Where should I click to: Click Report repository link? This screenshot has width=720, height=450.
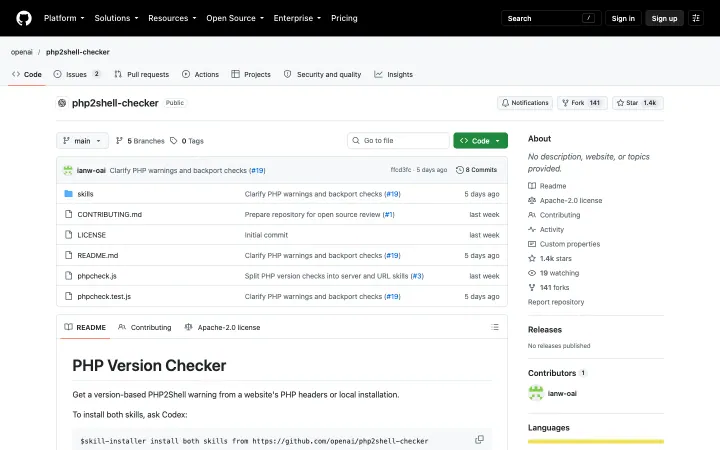pyautogui.click(x=556, y=302)
